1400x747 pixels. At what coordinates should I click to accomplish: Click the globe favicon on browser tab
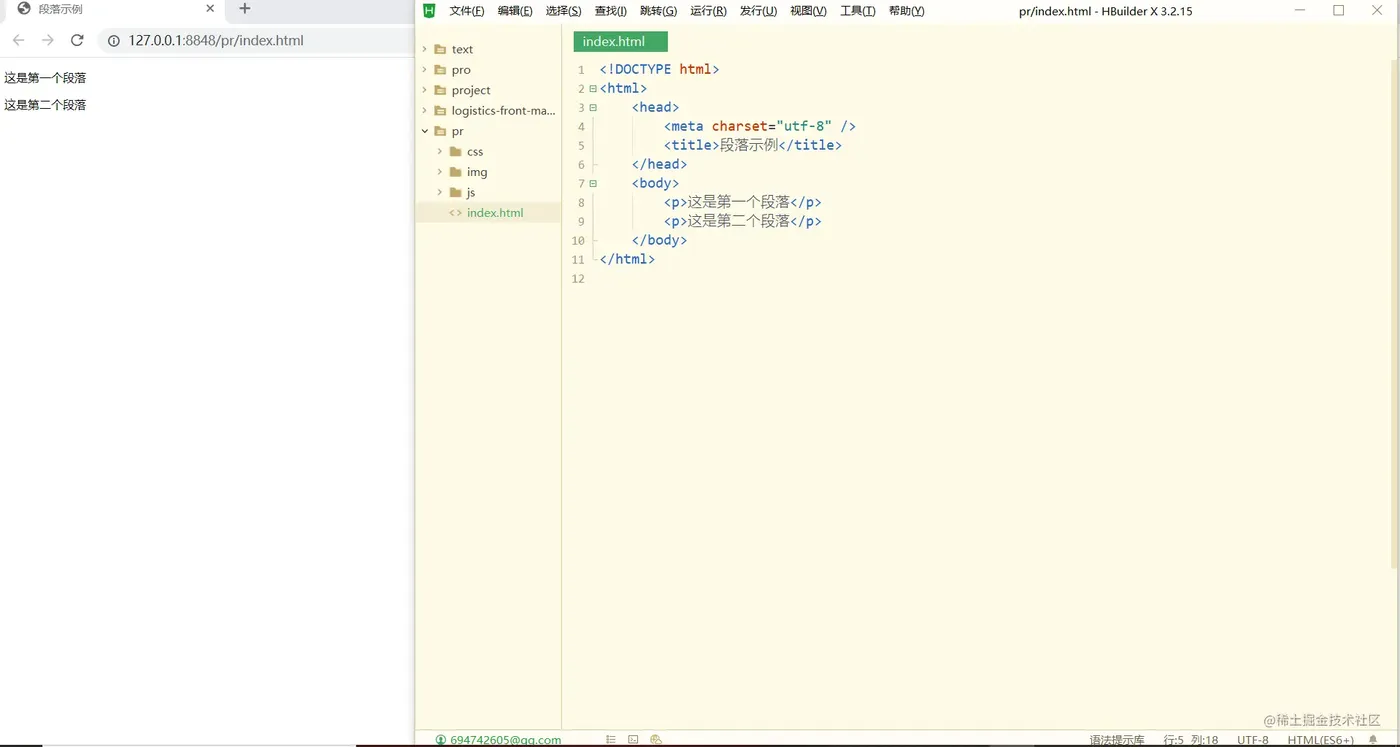coord(24,9)
